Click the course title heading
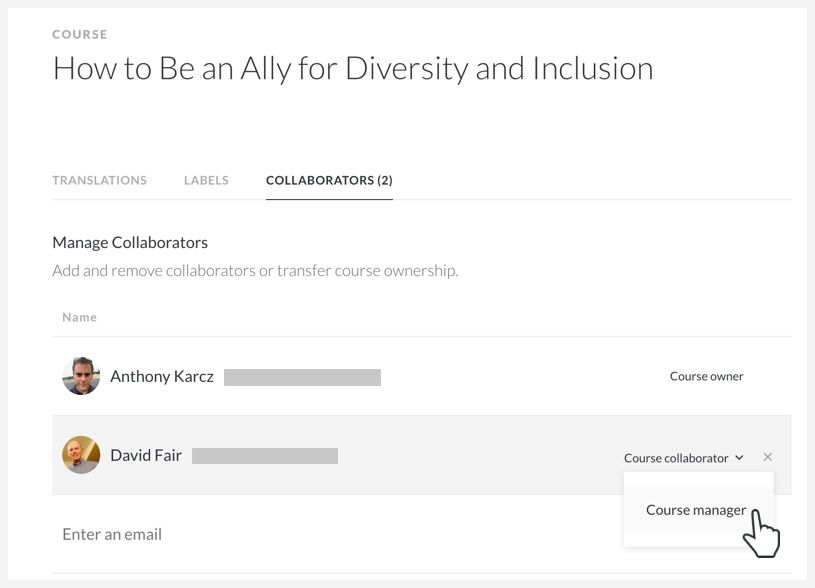 click(x=353, y=68)
